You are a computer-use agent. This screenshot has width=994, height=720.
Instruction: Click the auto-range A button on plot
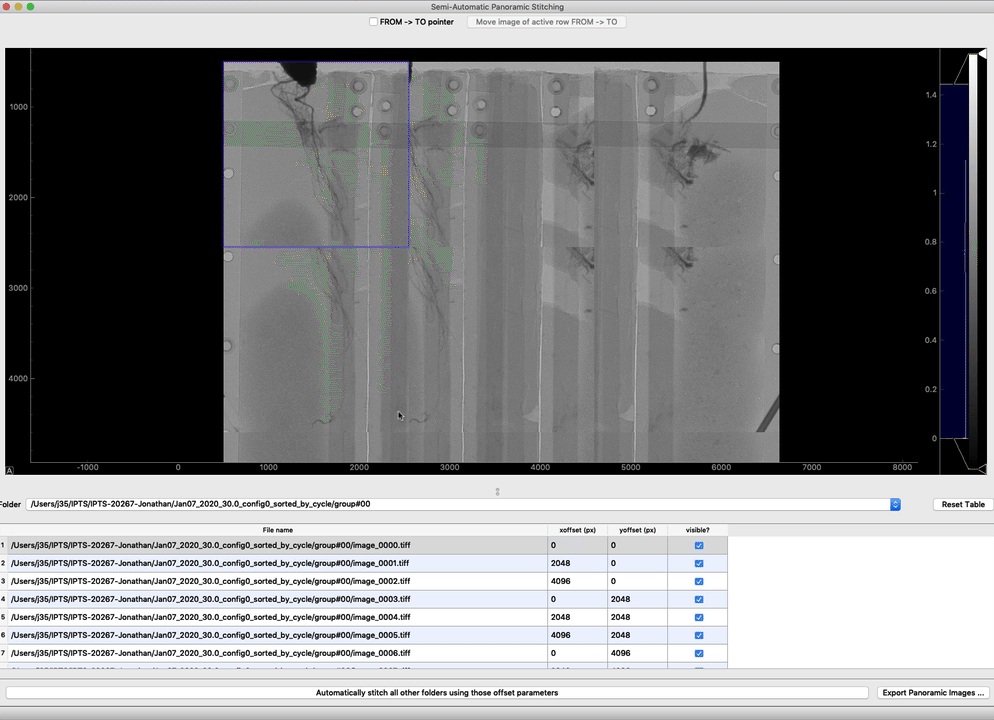click(10, 470)
